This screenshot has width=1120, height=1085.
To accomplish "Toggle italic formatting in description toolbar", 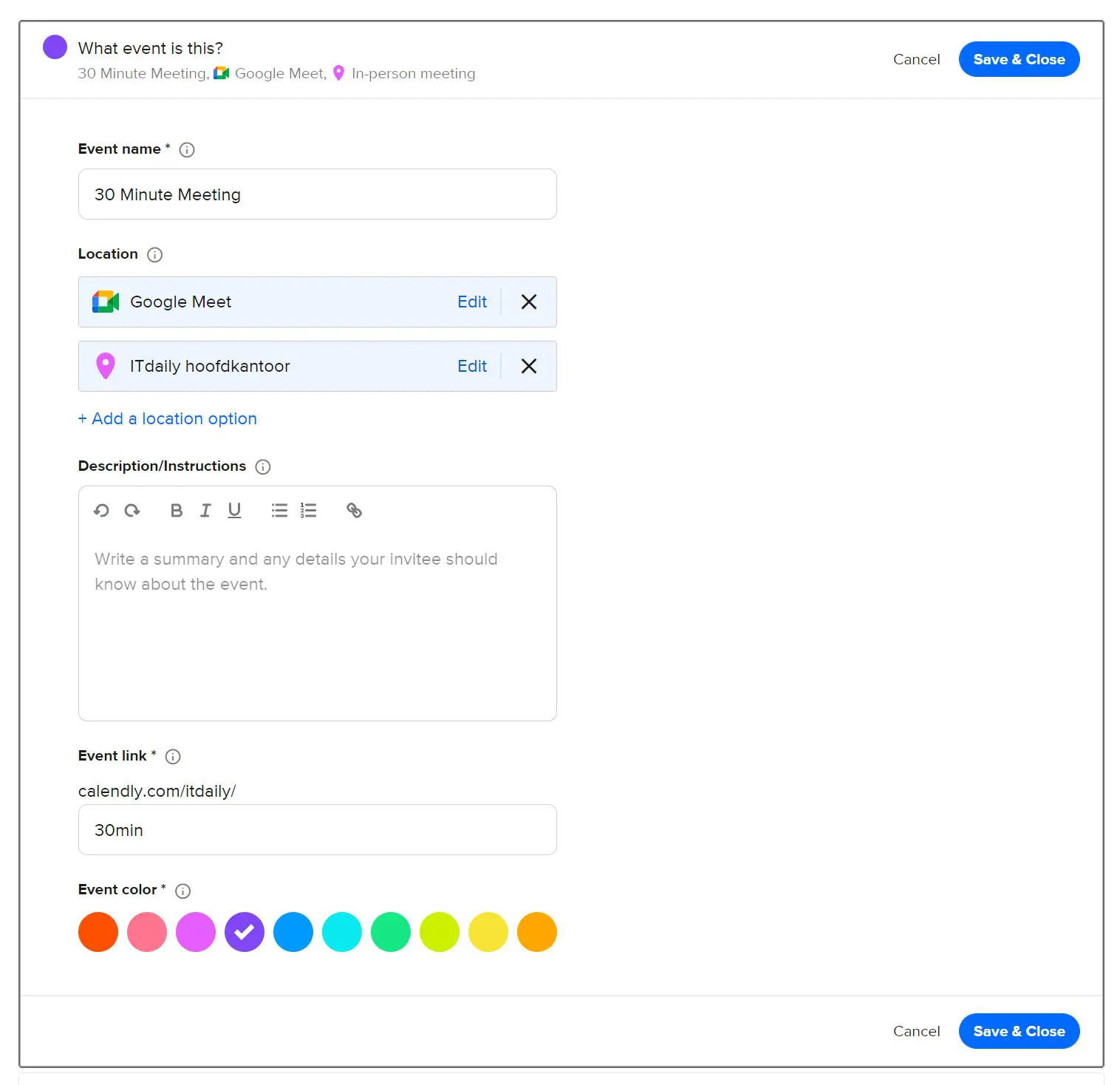I will [205, 510].
